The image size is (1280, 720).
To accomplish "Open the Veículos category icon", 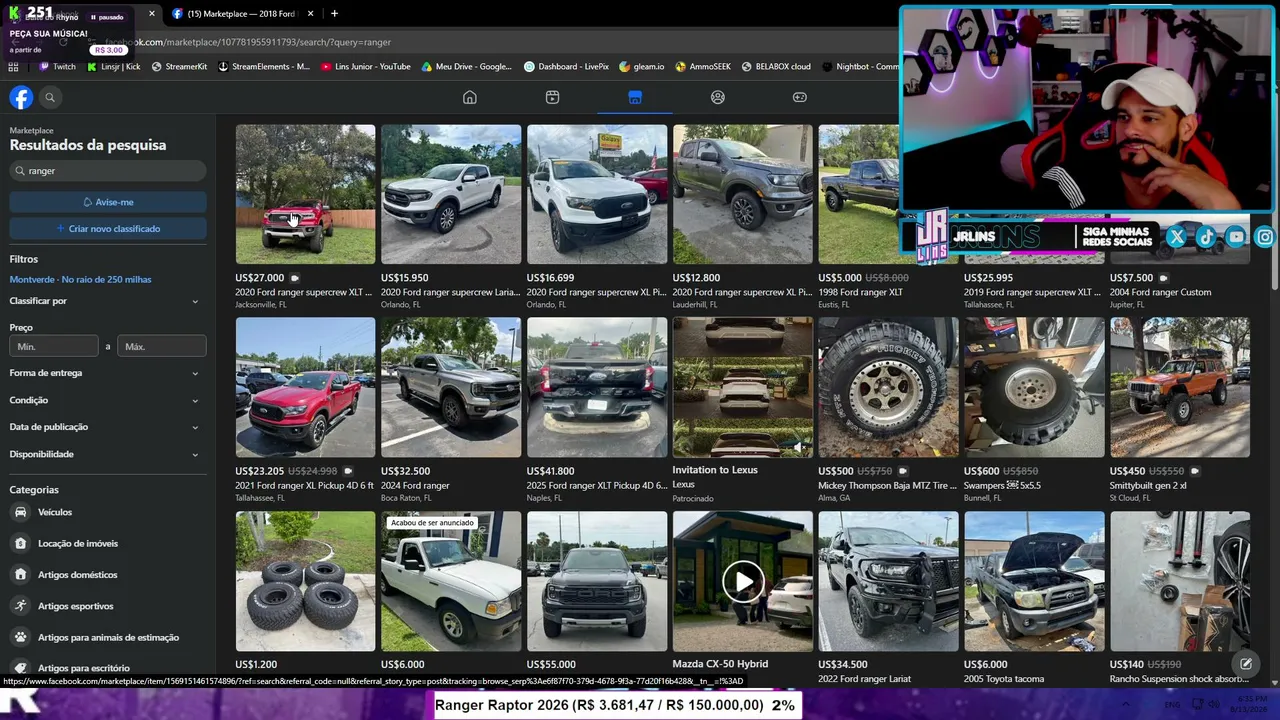I will coord(20,512).
